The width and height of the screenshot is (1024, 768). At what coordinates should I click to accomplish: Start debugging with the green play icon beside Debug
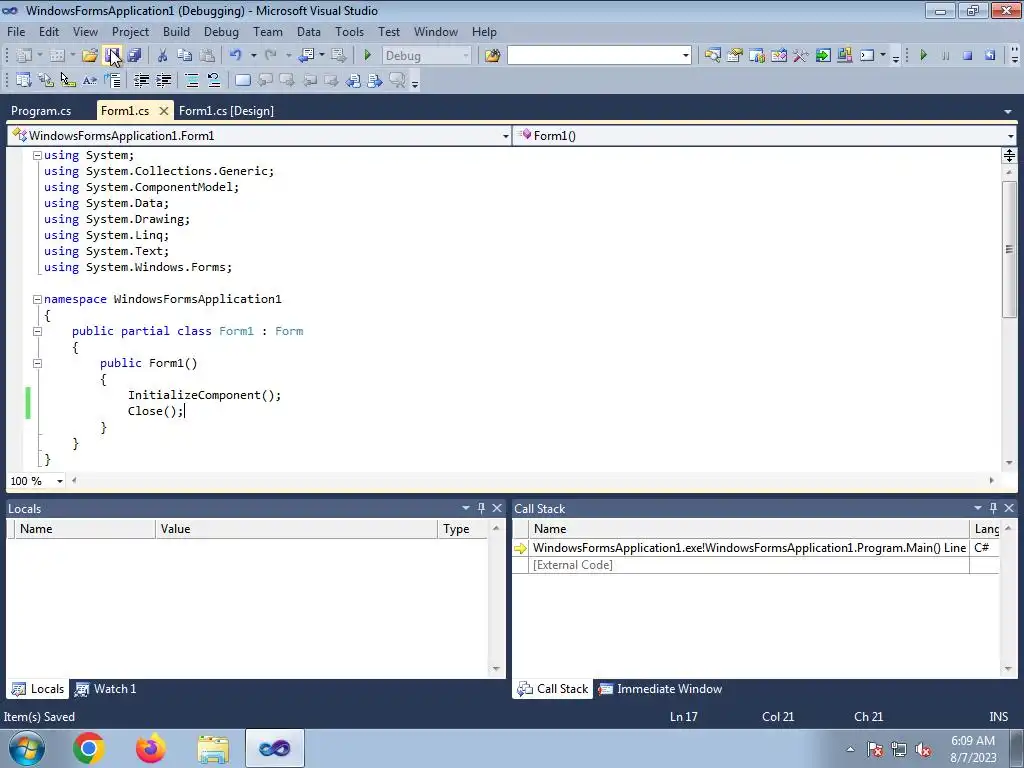coord(367,56)
